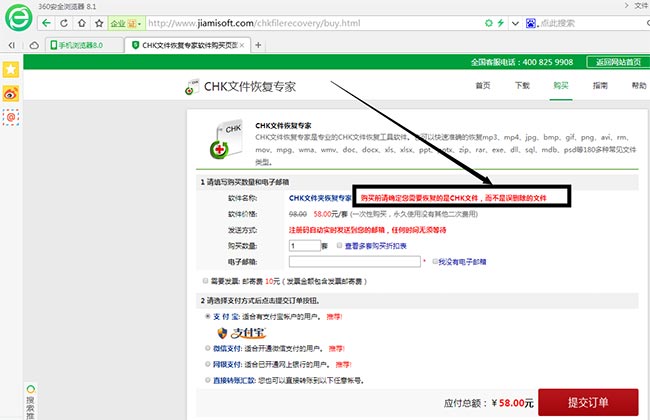This screenshot has width=650, height=420.
Task: Click the 电子邮箱 email input field
Action: (x=355, y=262)
